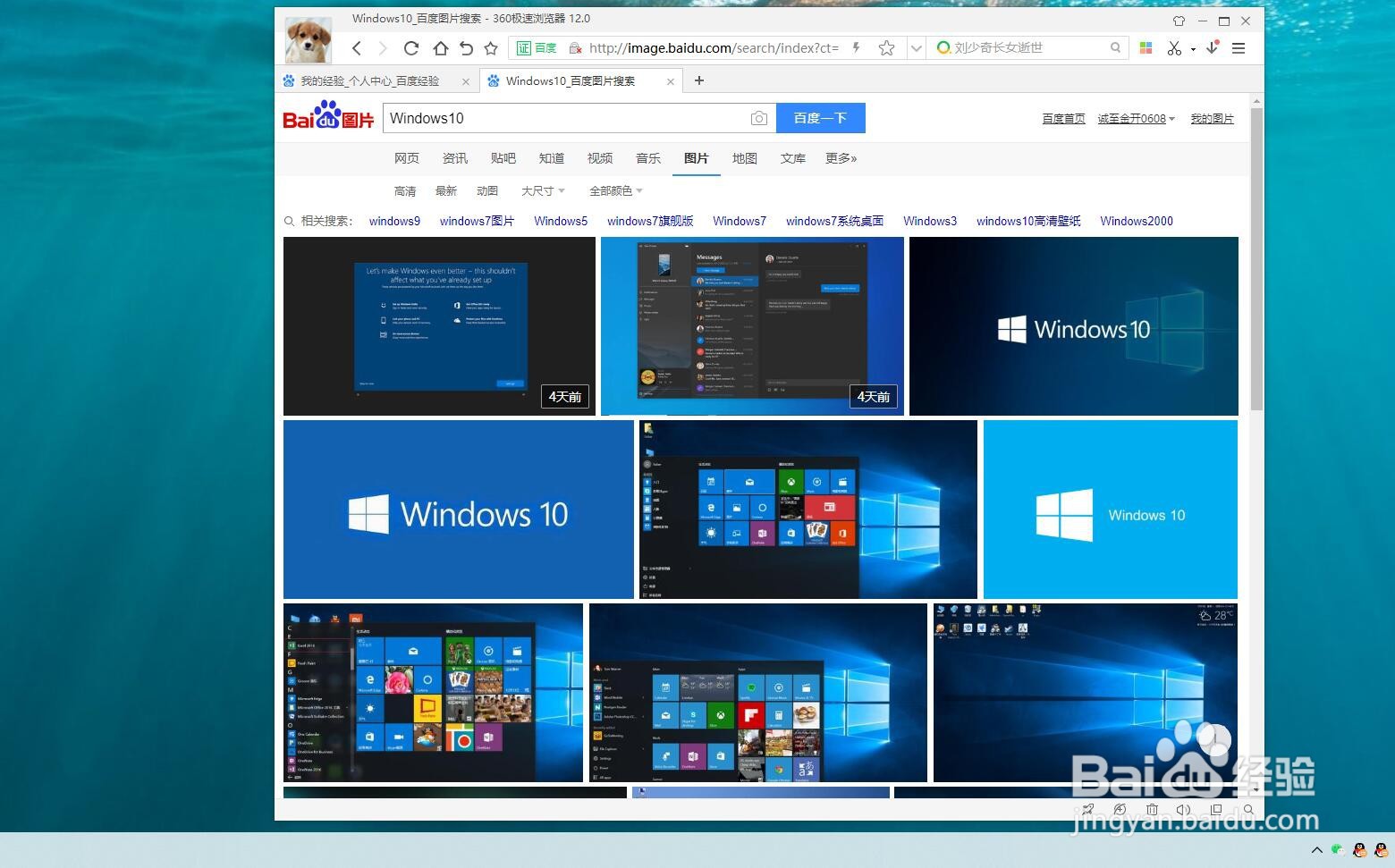Expand the 全部颜色 color dropdown
This screenshot has height=868, width=1395.
pos(616,191)
